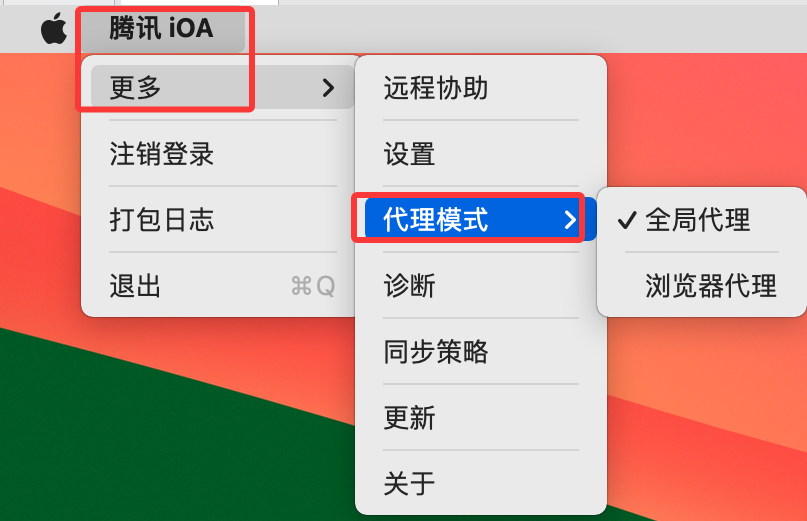Choose 同步策略 to sync policy

click(x=481, y=351)
